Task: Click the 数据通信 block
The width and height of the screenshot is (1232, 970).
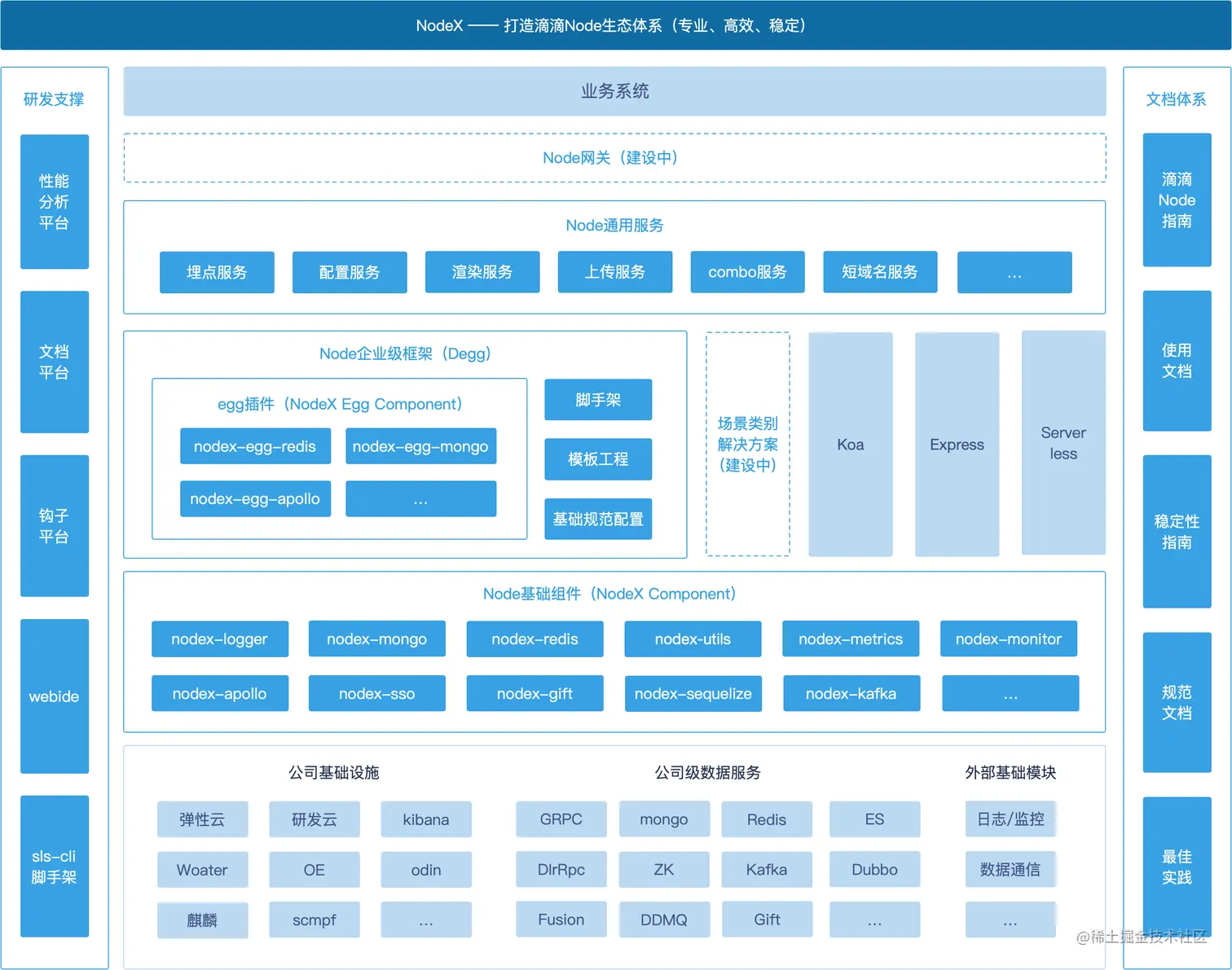Action: pyautogui.click(x=1011, y=870)
